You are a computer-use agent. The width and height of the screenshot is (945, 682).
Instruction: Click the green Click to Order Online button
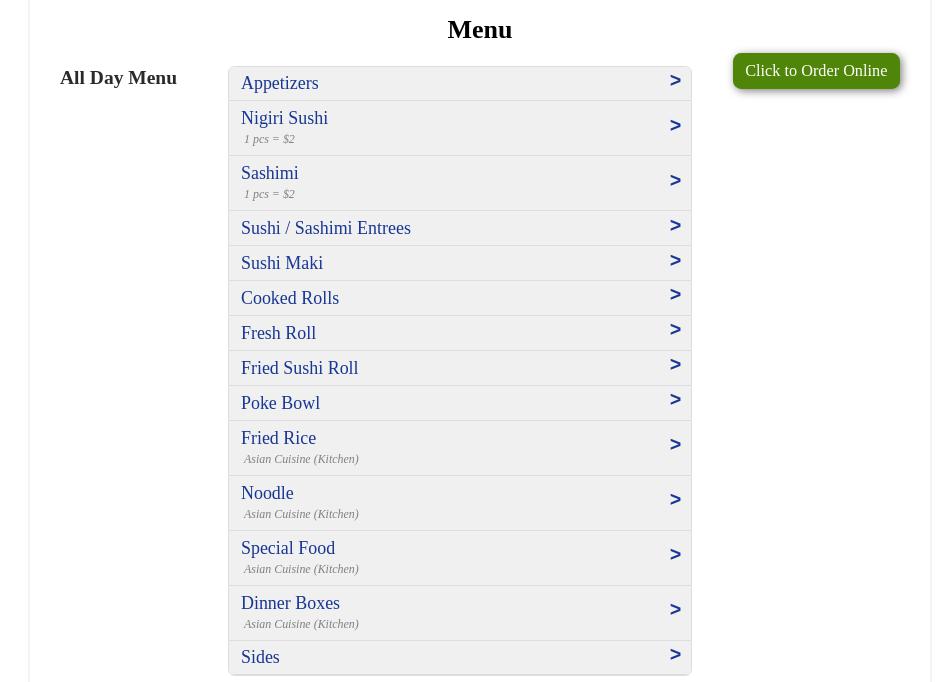point(815,71)
